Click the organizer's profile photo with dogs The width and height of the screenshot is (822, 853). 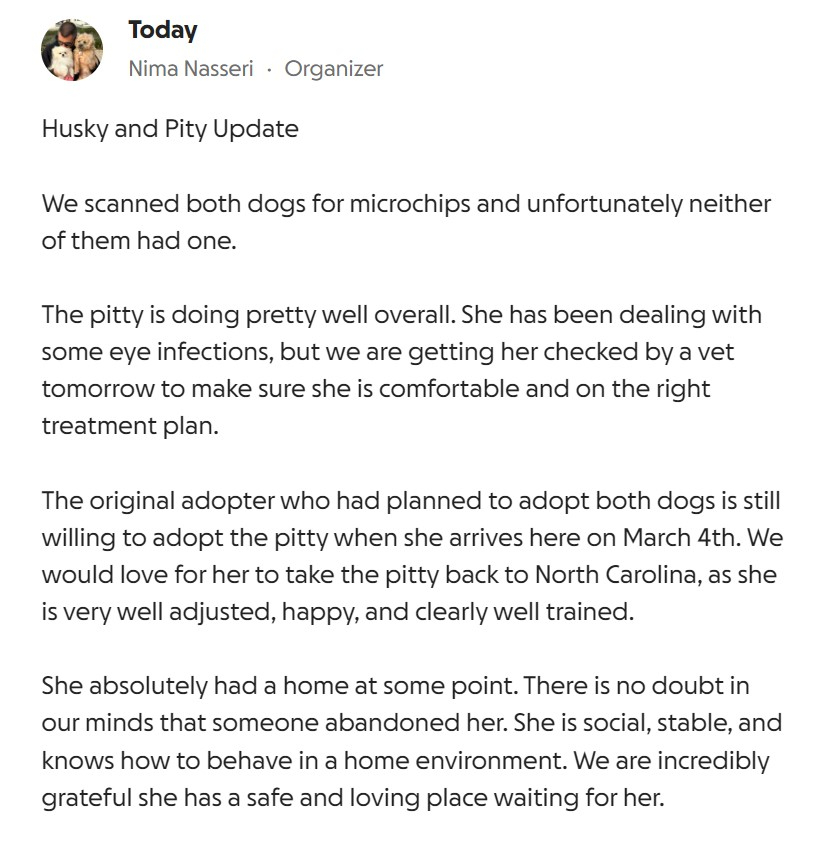(x=72, y=50)
